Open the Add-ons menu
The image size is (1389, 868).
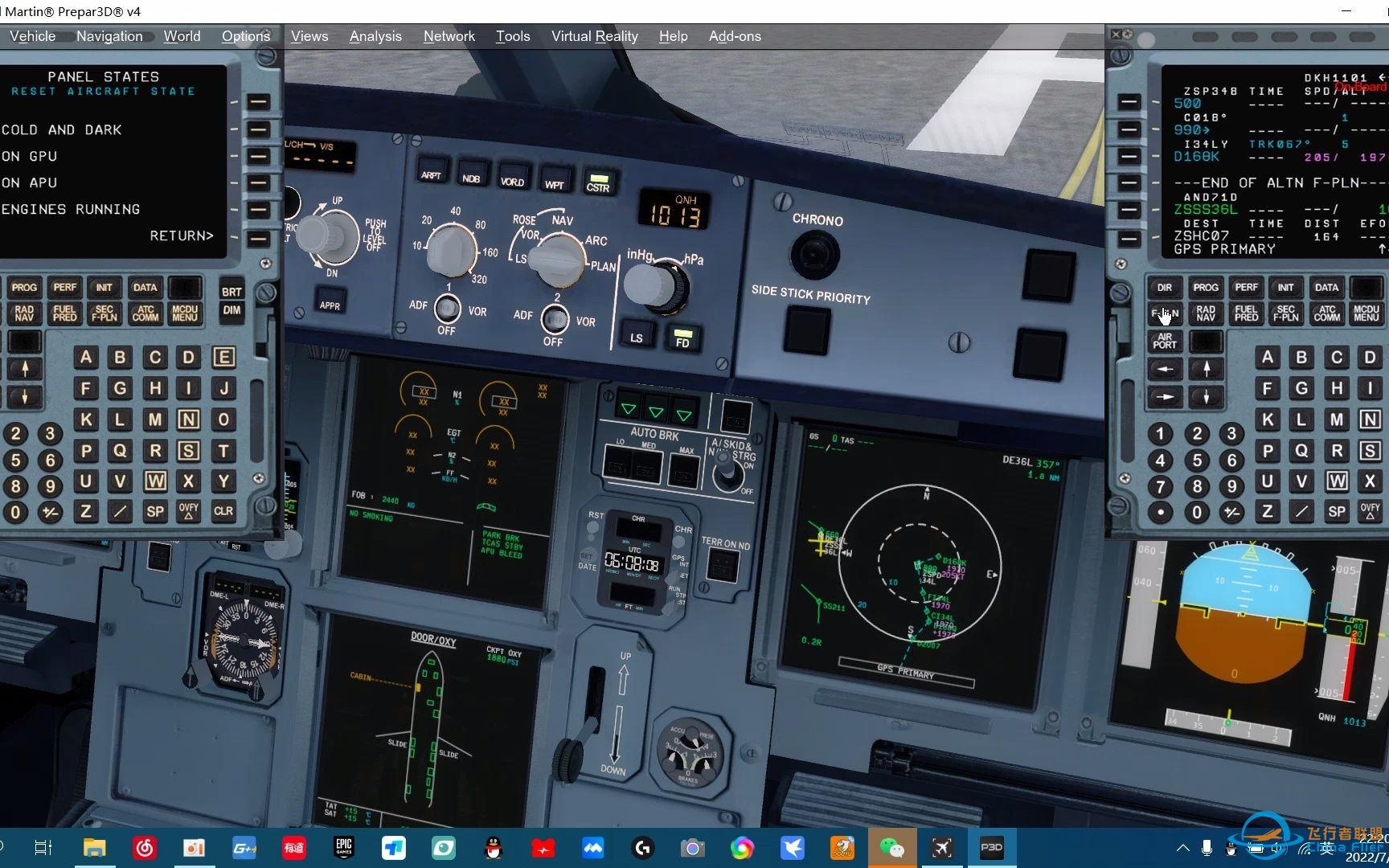pos(735,36)
